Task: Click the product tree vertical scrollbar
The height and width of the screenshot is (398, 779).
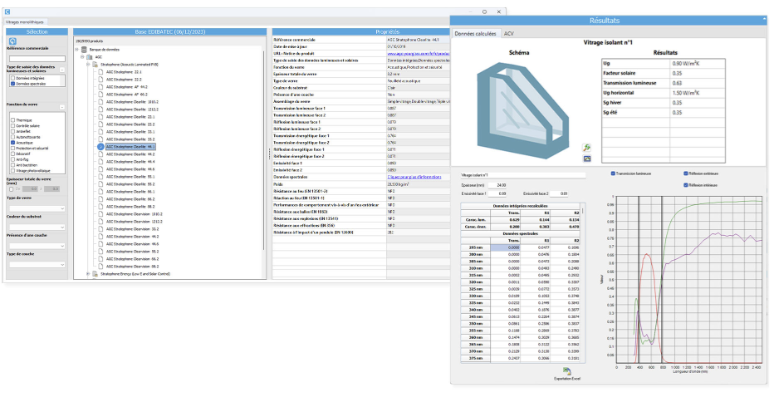Action: (x=264, y=149)
